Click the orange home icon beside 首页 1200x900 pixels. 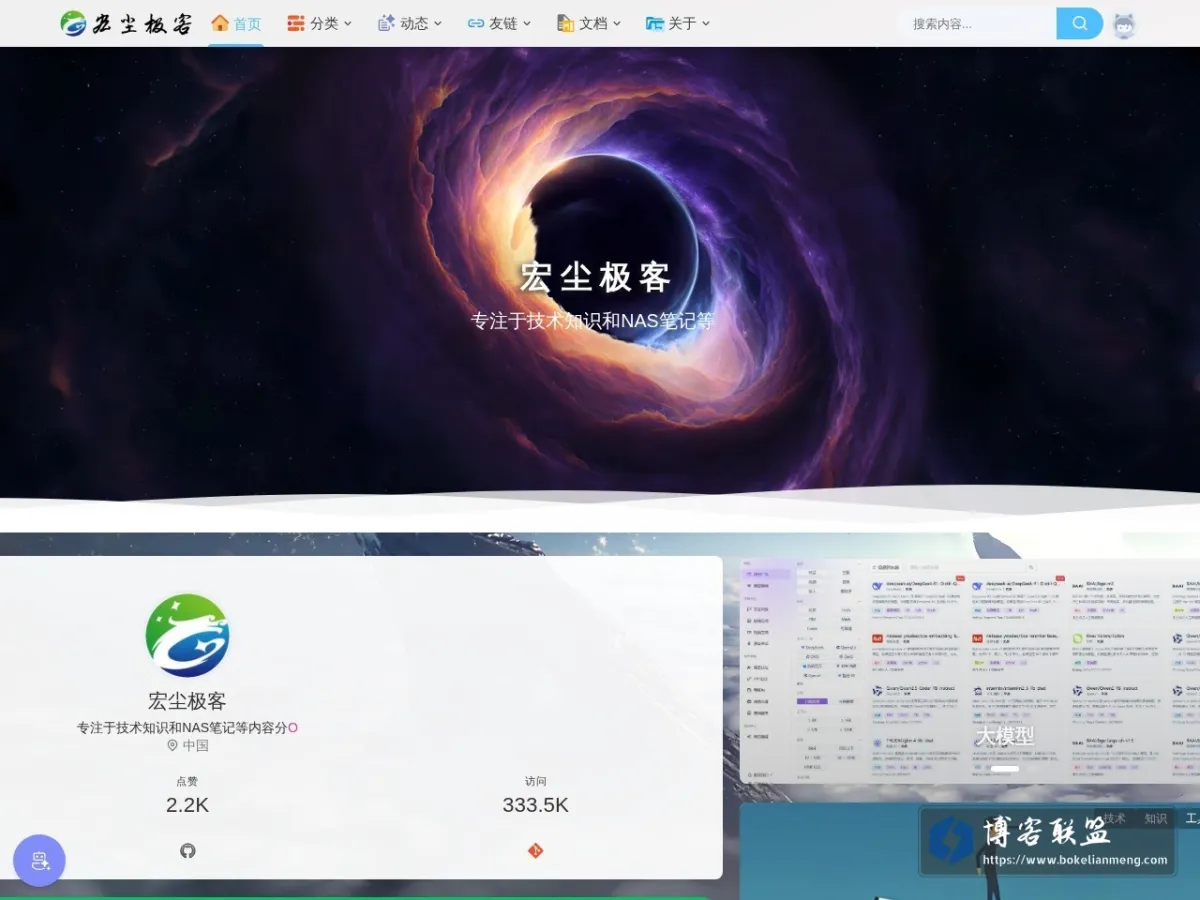click(x=220, y=22)
